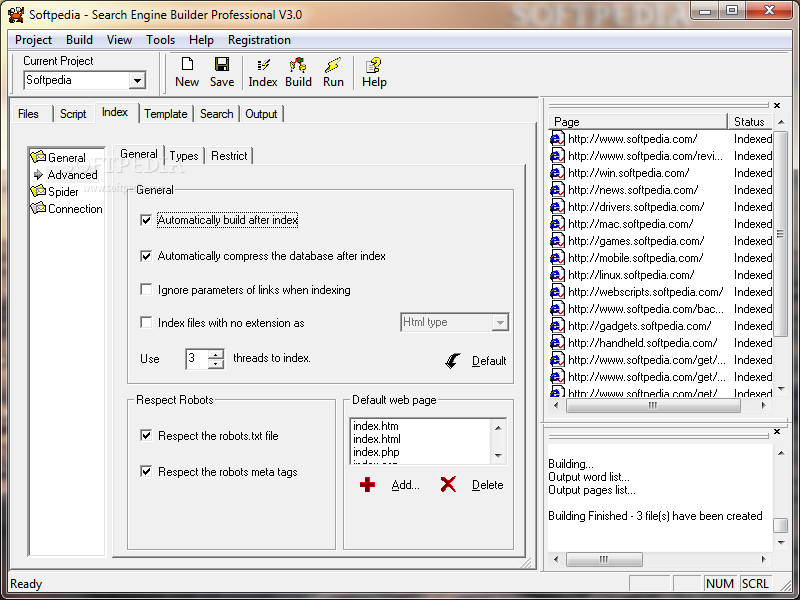Open the Current Project dropdown
Image resolution: width=800 pixels, height=600 pixels.
pyautogui.click(x=137, y=80)
